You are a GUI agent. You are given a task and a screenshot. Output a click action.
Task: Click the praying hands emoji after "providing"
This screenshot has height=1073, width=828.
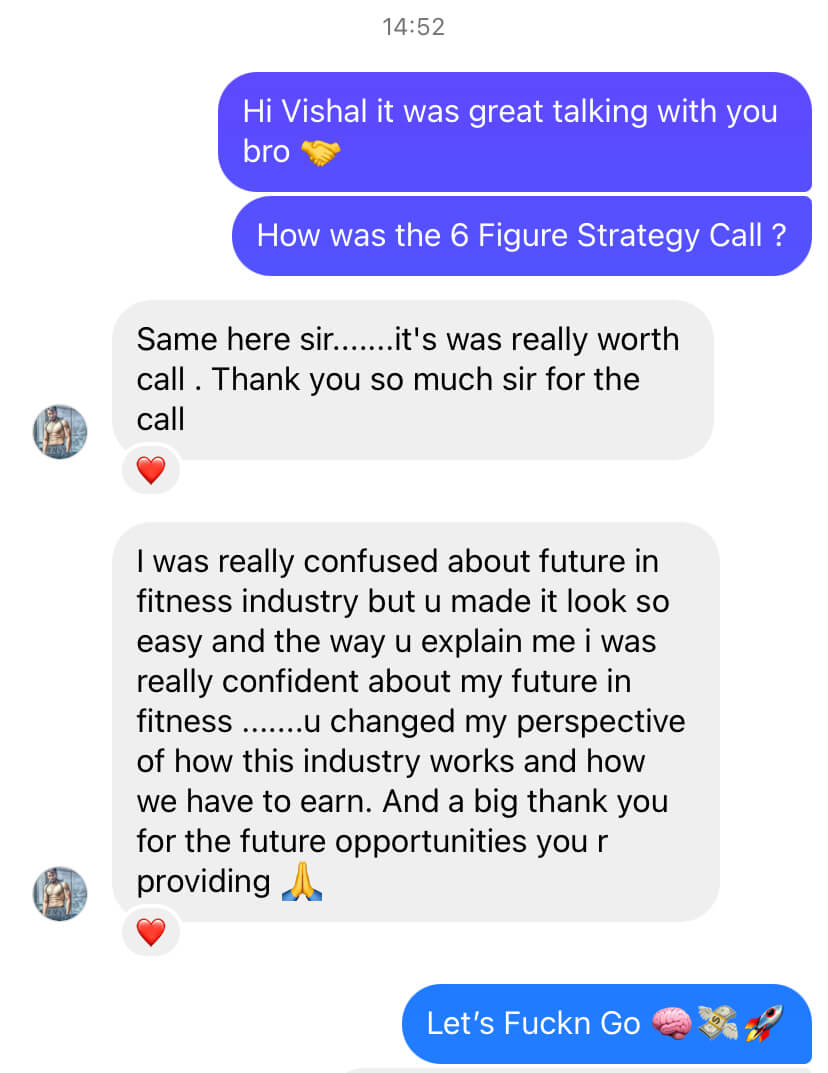pos(302,882)
